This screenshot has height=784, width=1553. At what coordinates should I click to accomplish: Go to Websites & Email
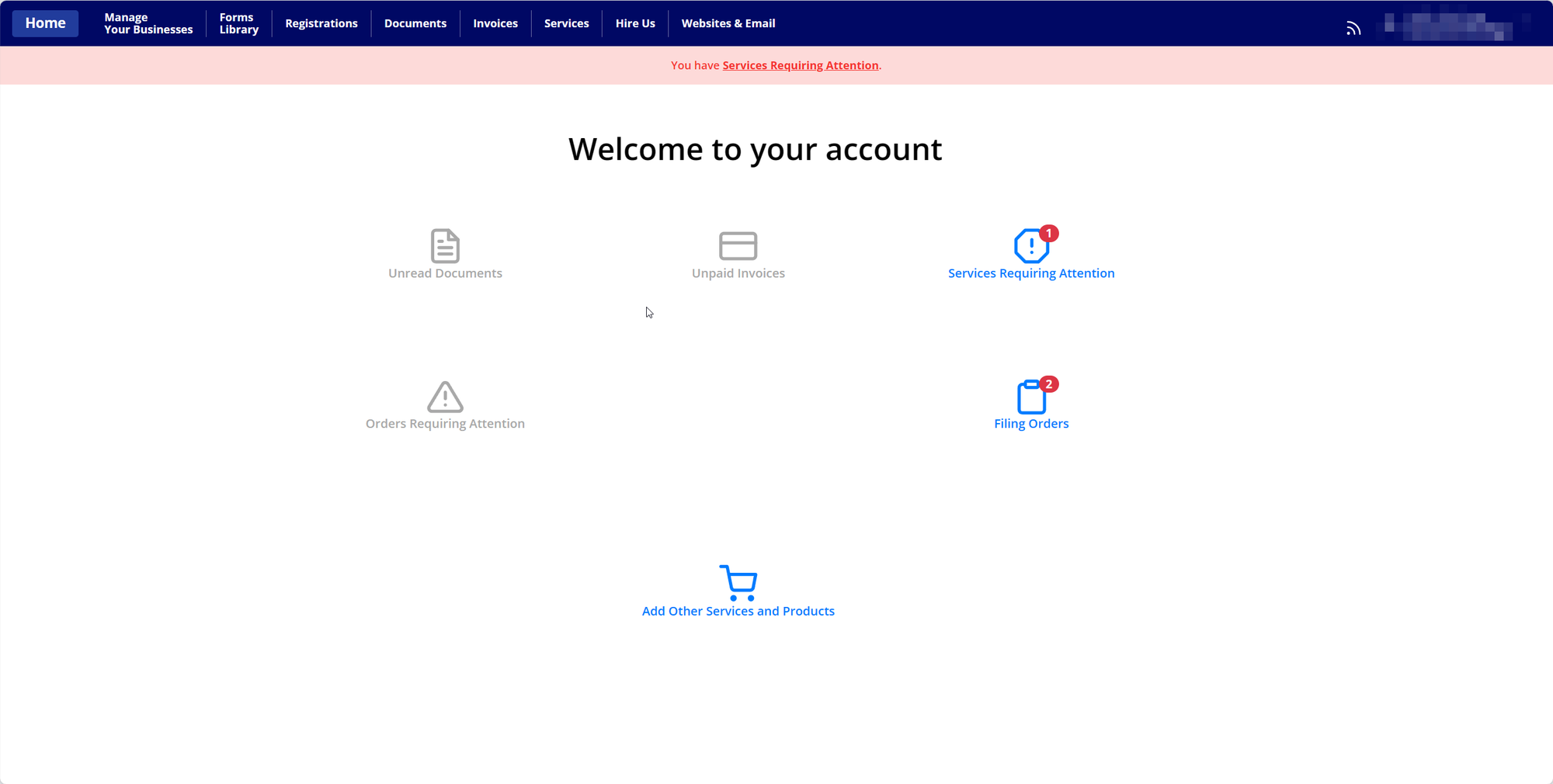click(x=728, y=23)
